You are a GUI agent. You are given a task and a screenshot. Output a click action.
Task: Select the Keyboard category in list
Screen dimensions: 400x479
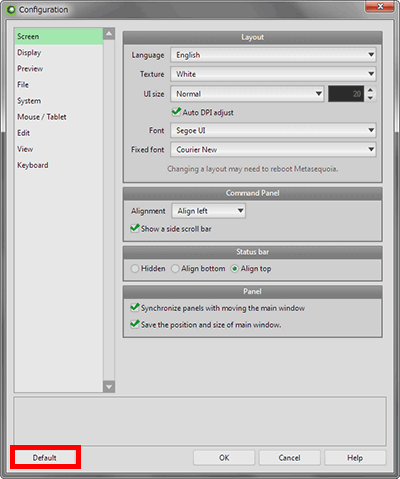33,165
